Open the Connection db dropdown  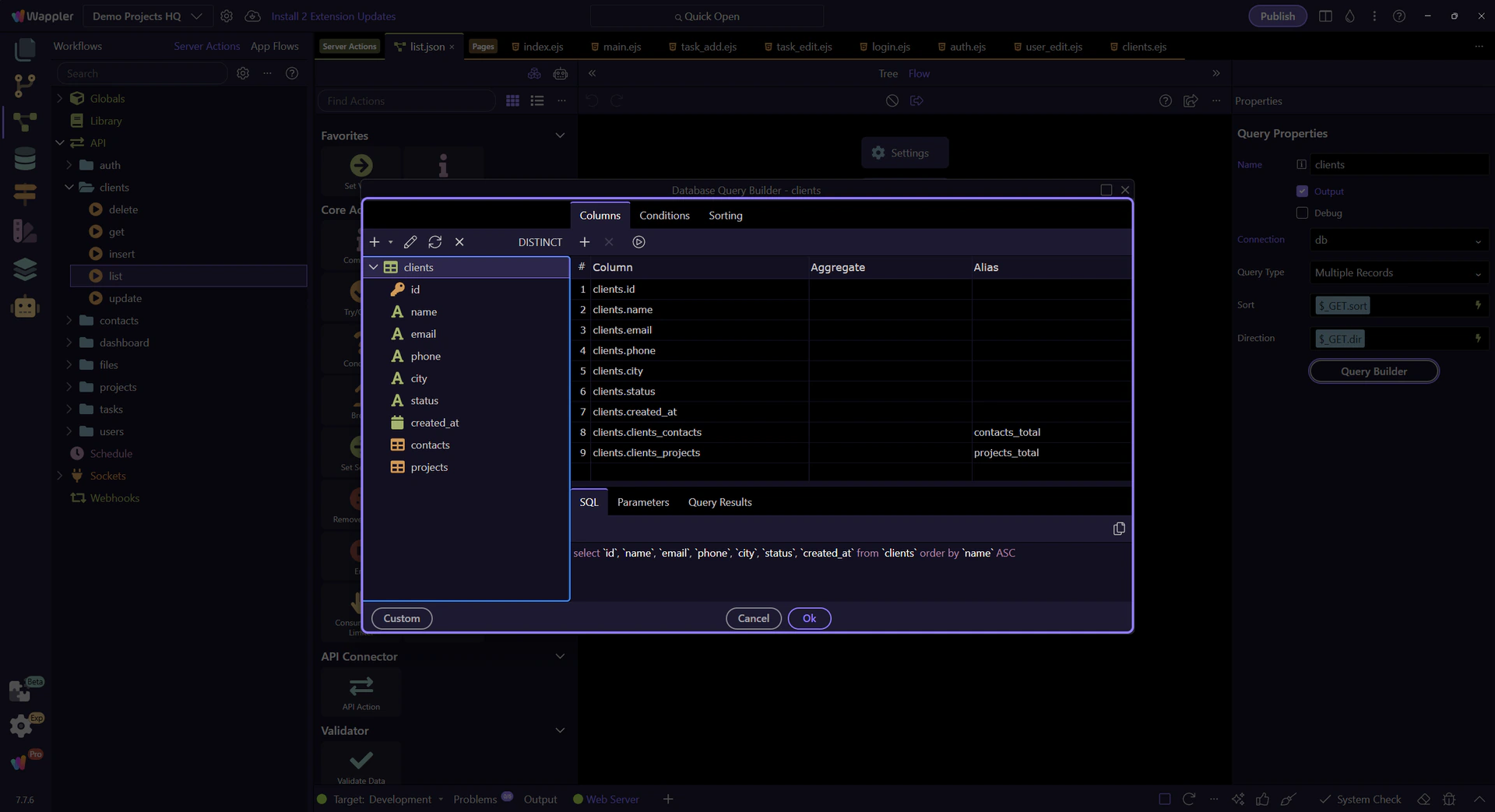1398,241
